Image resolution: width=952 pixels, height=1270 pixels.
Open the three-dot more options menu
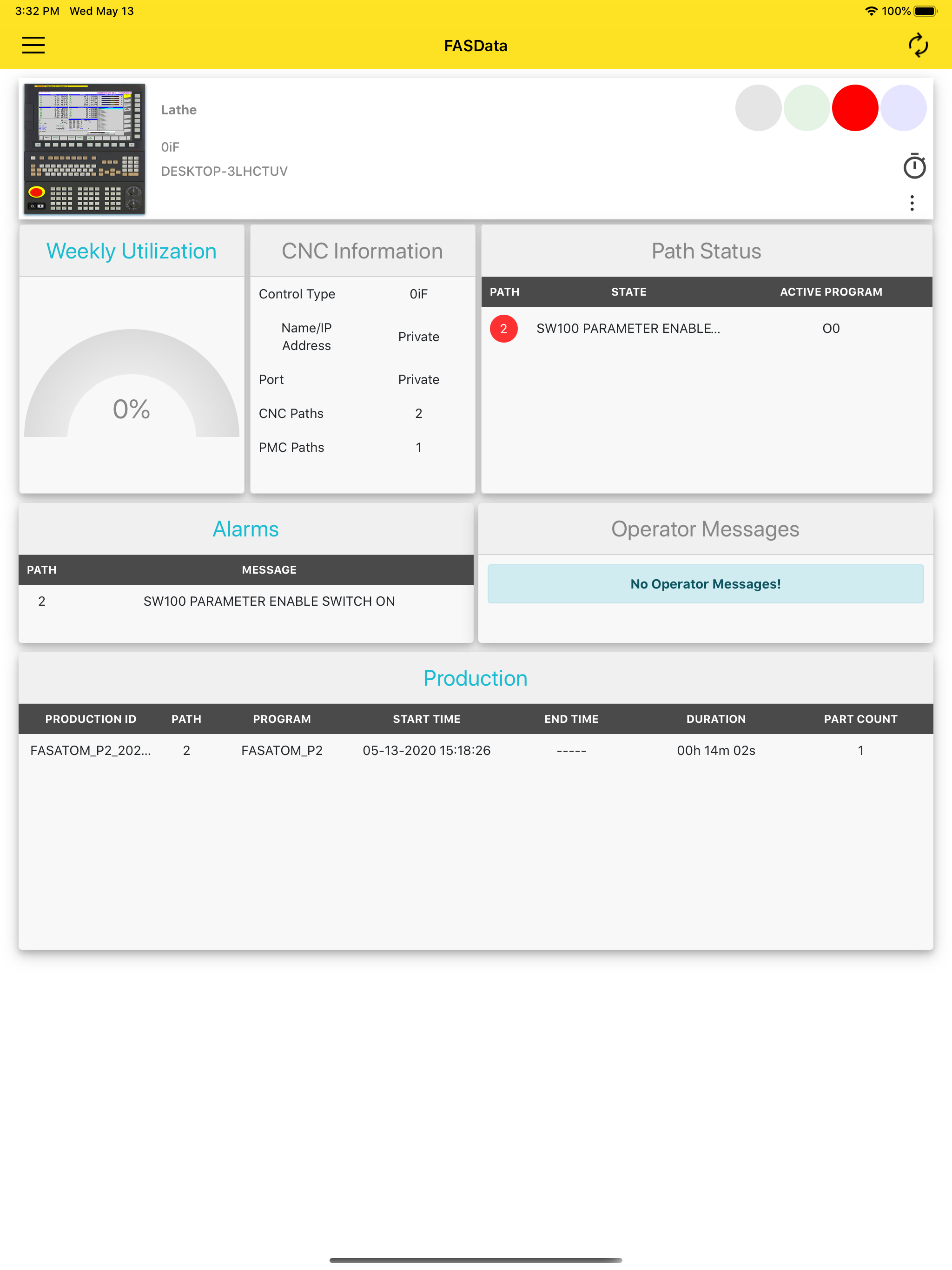pos(911,203)
